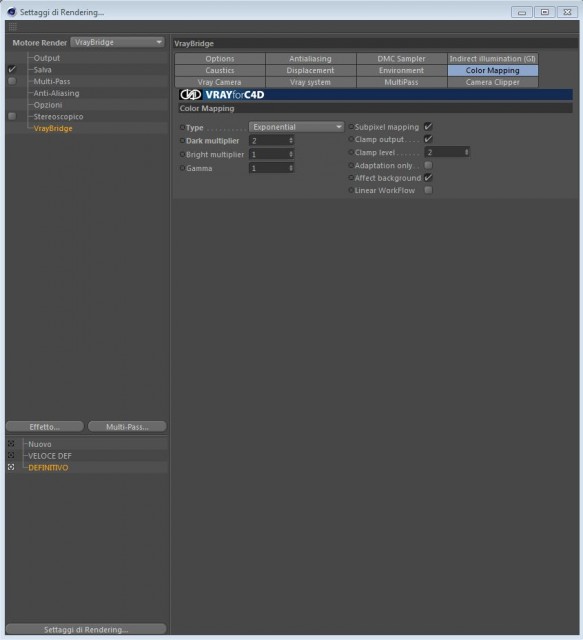Click the animation dot next to Clamp level
The height and width of the screenshot is (640, 583).
(x=351, y=152)
